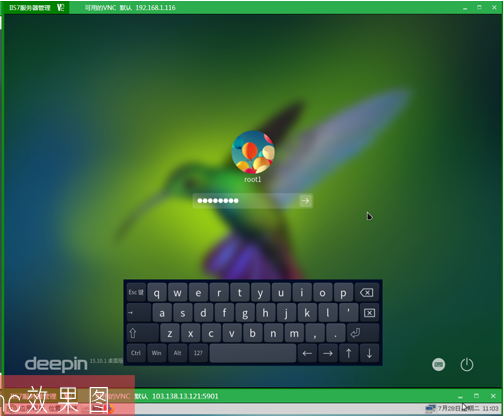Tap the up arrow key
Viewport: 503px width, 416px height.
[349, 353]
